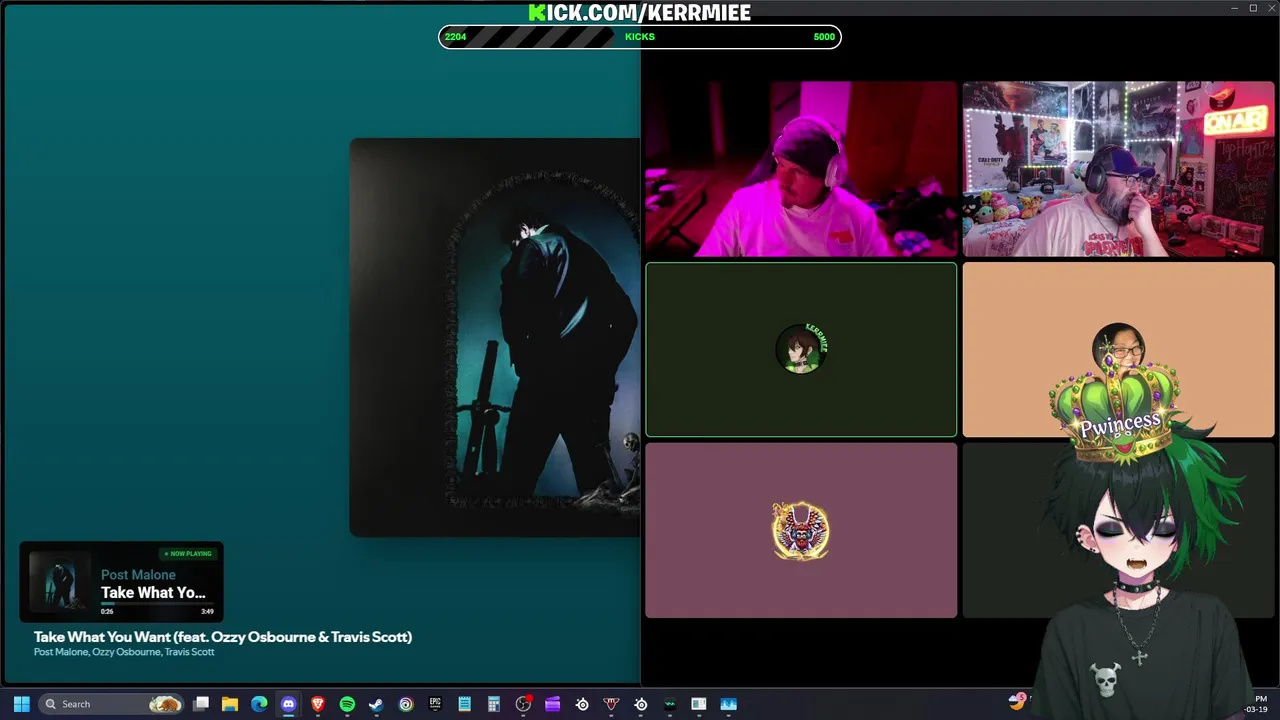Click the KICK.COM/KERRMIEE banner
Screen dimensions: 1280x720
pyautogui.click(x=640, y=12)
